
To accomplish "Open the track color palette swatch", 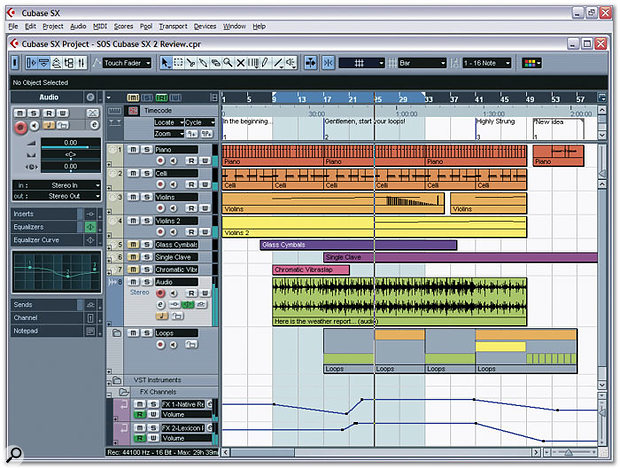I will (531, 62).
